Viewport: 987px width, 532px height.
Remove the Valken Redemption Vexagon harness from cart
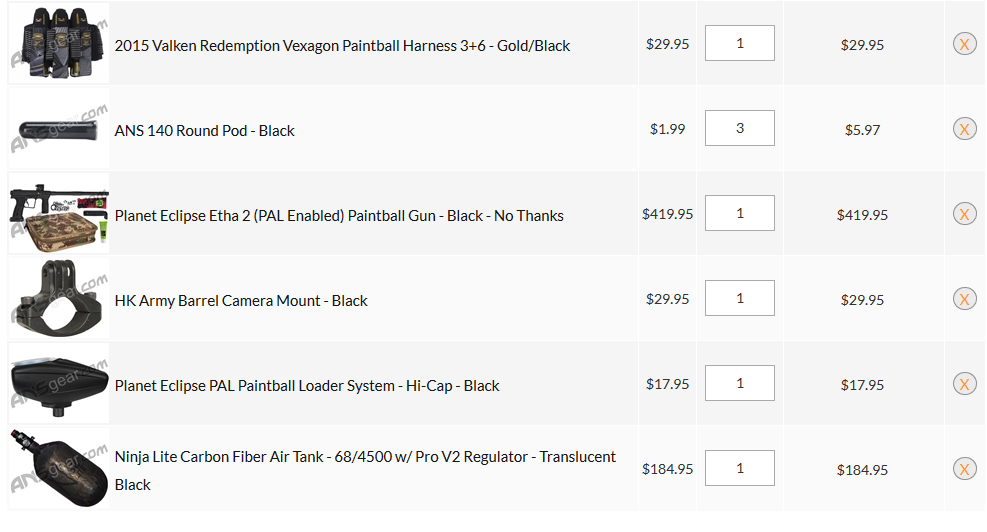pos(964,44)
